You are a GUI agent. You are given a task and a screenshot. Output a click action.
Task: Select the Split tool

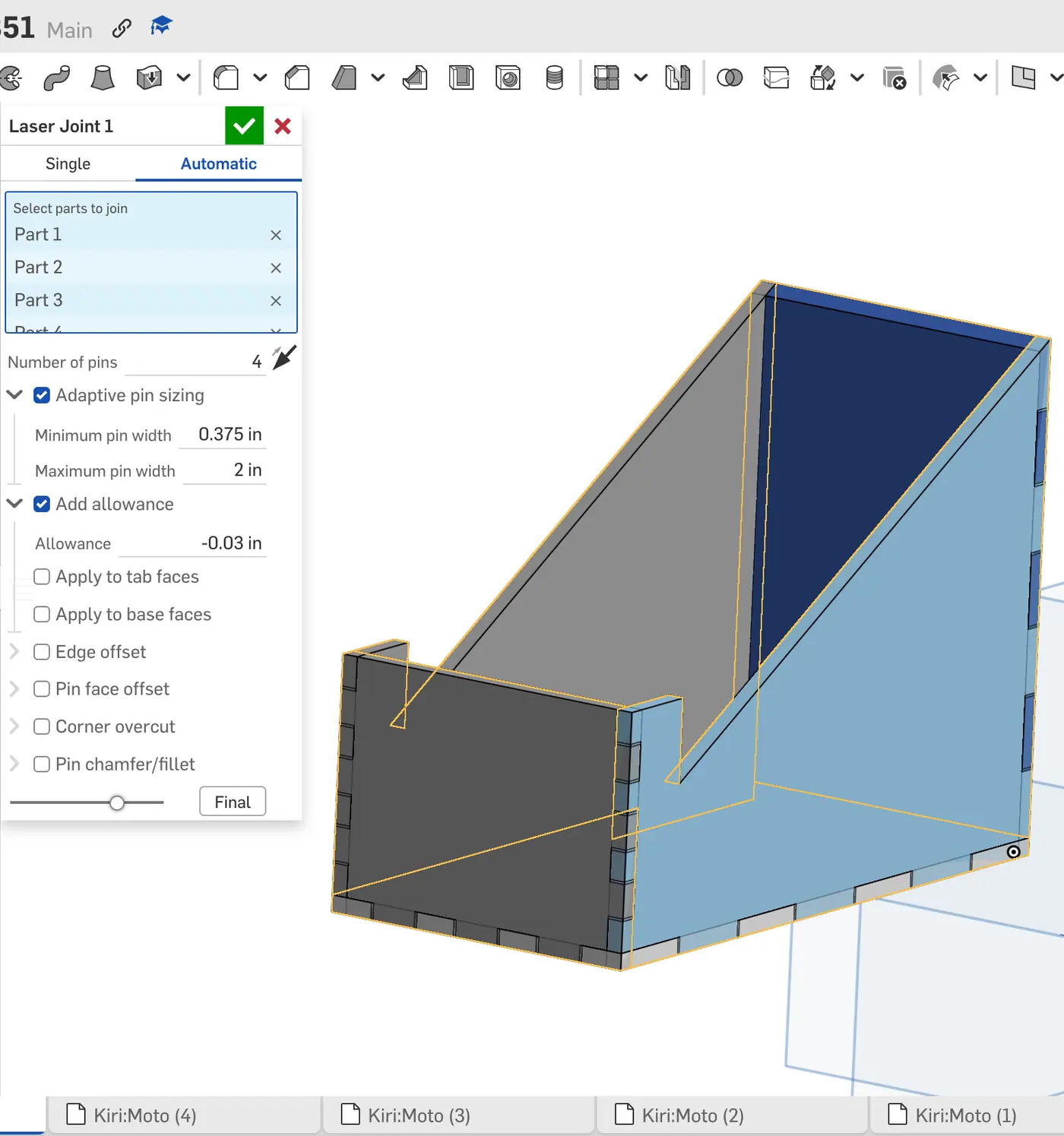pos(776,78)
